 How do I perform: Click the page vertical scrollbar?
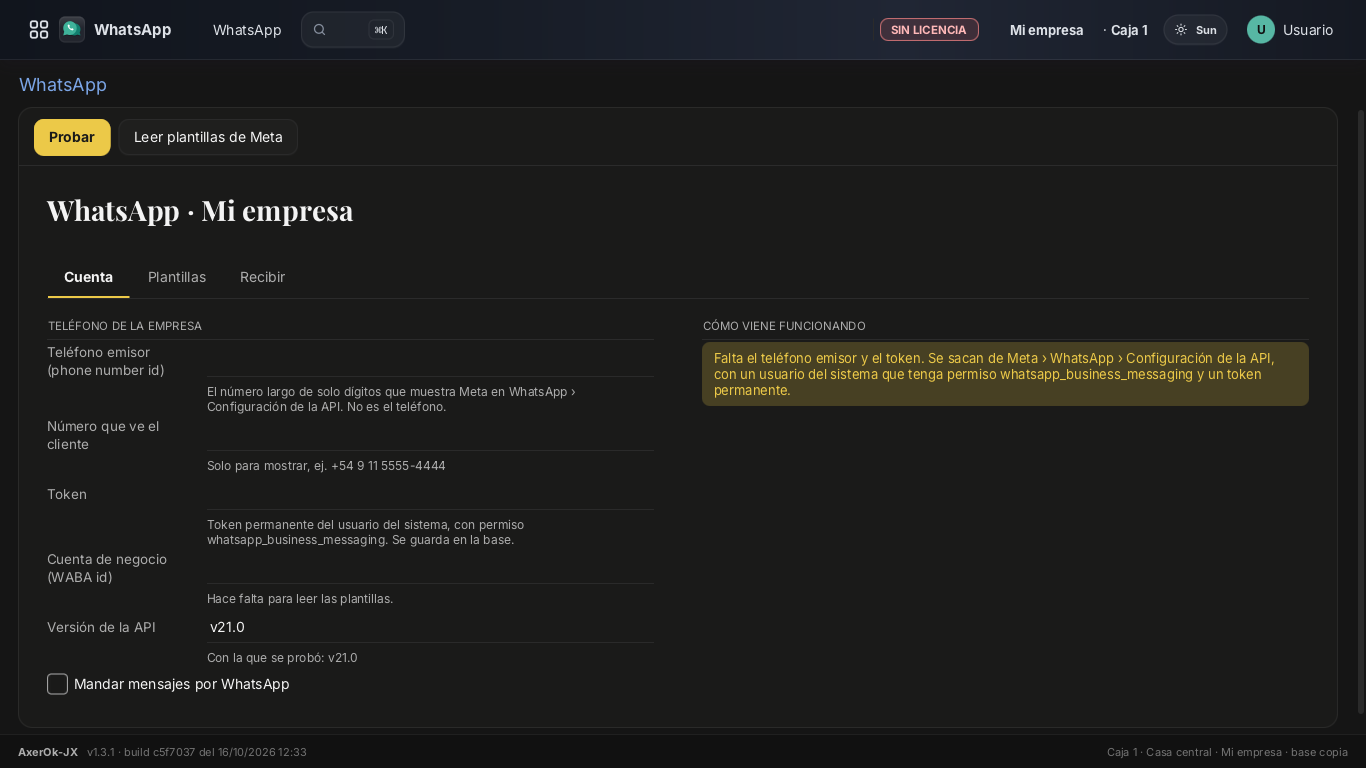click(x=1360, y=412)
